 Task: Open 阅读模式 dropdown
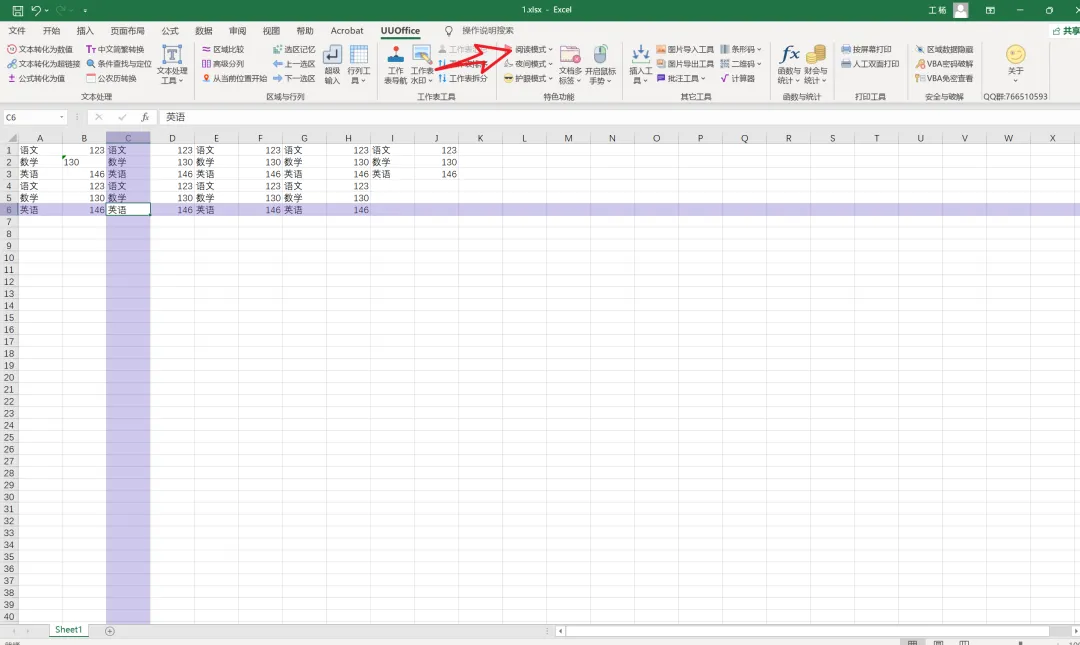528,50
